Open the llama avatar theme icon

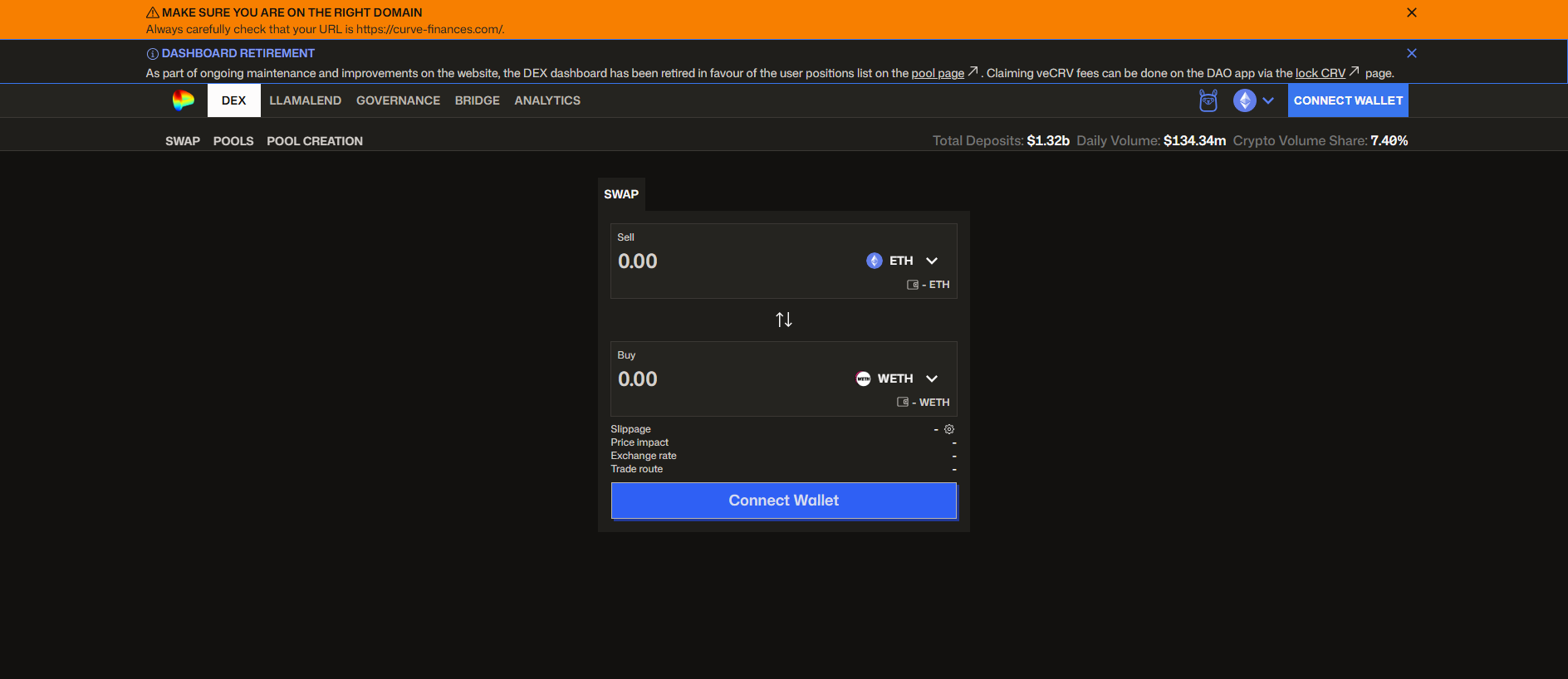[1208, 100]
